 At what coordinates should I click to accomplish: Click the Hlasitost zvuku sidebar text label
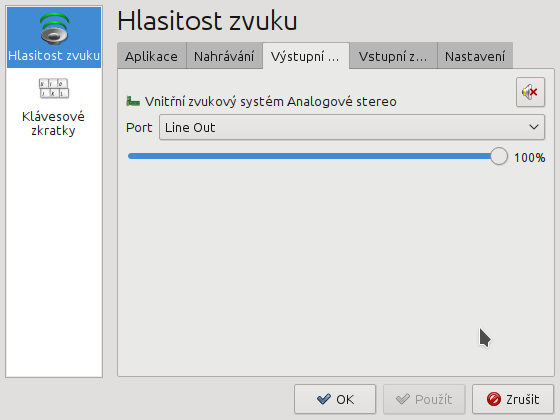pyautogui.click(x=54, y=56)
